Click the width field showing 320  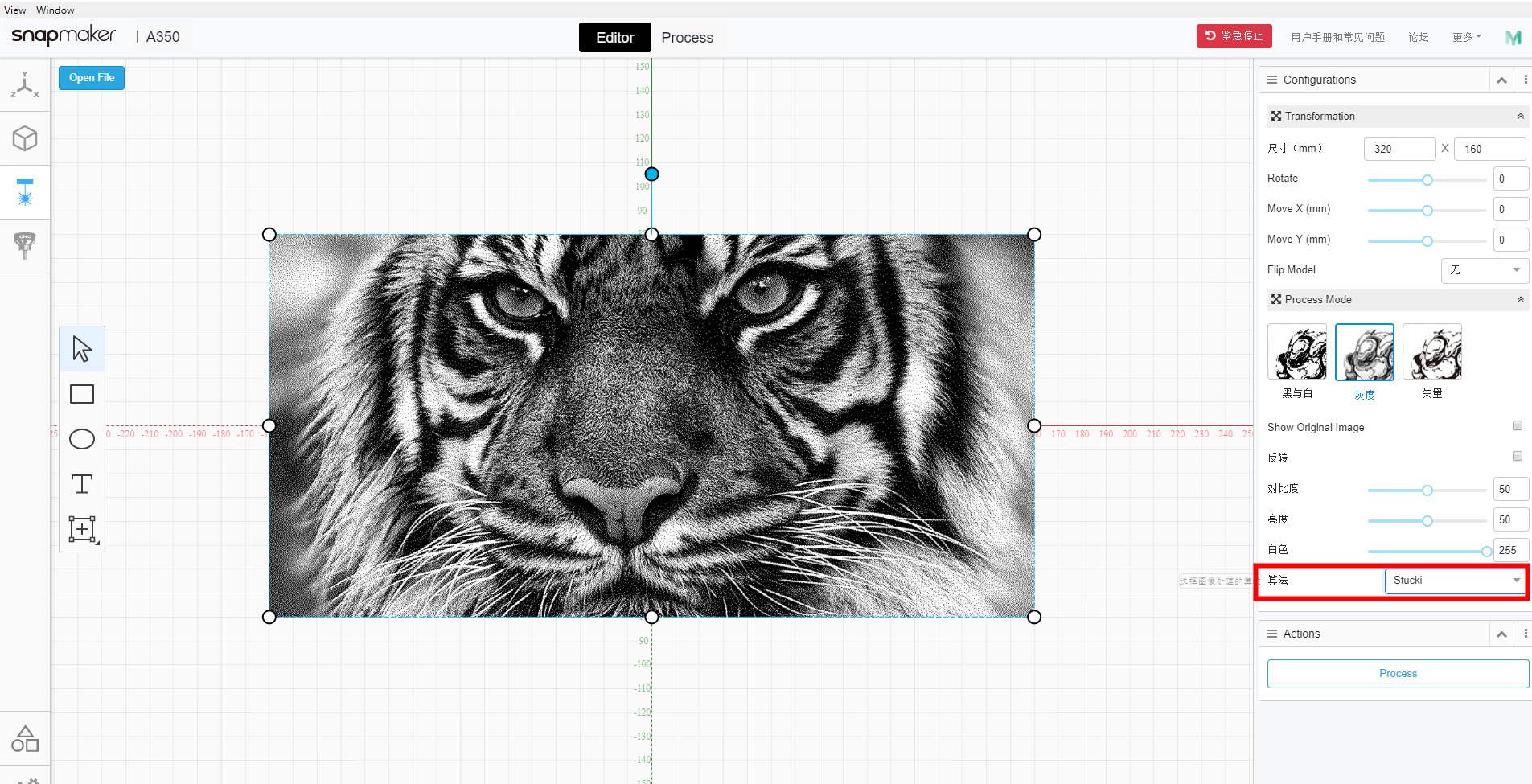(x=1400, y=149)
